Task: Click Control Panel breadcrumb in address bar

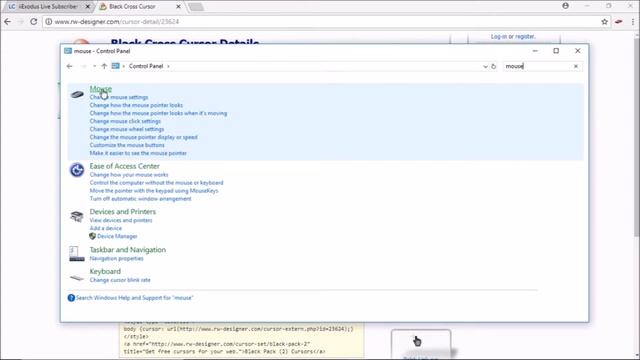Action: [x=146, y=66]
